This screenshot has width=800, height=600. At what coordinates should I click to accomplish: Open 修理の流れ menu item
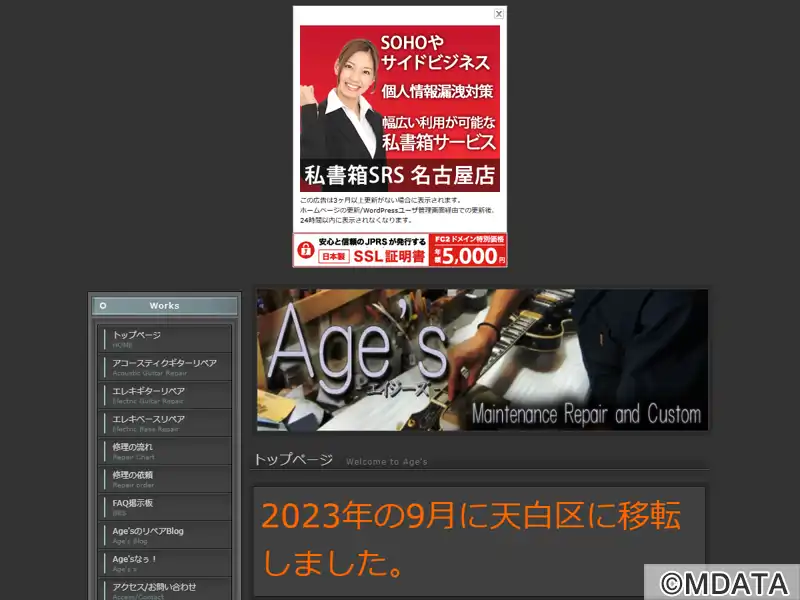click(x=164, y=451)
